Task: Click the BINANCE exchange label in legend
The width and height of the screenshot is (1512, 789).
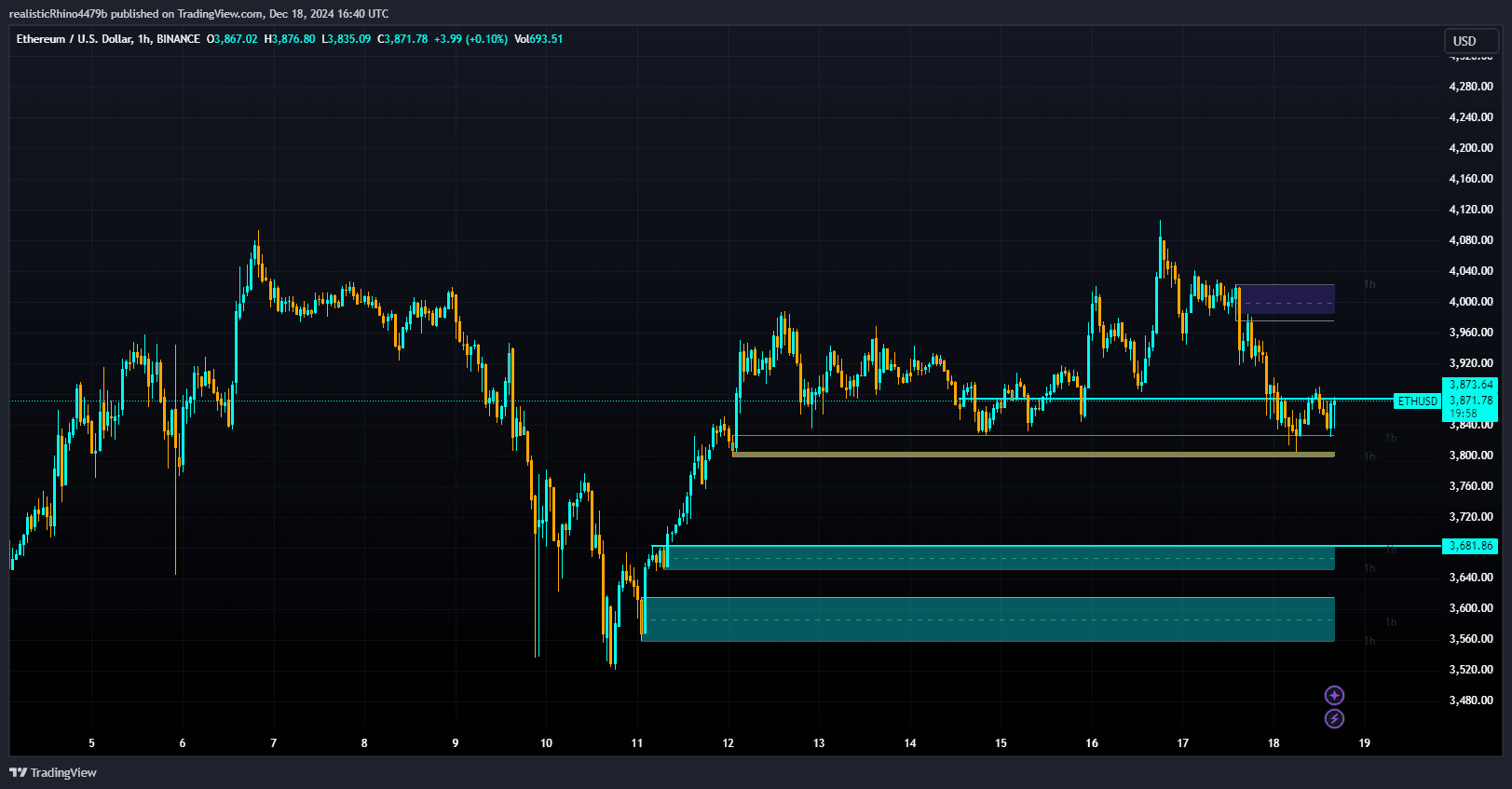Action: pyautogui.click(x=178, y=39)
